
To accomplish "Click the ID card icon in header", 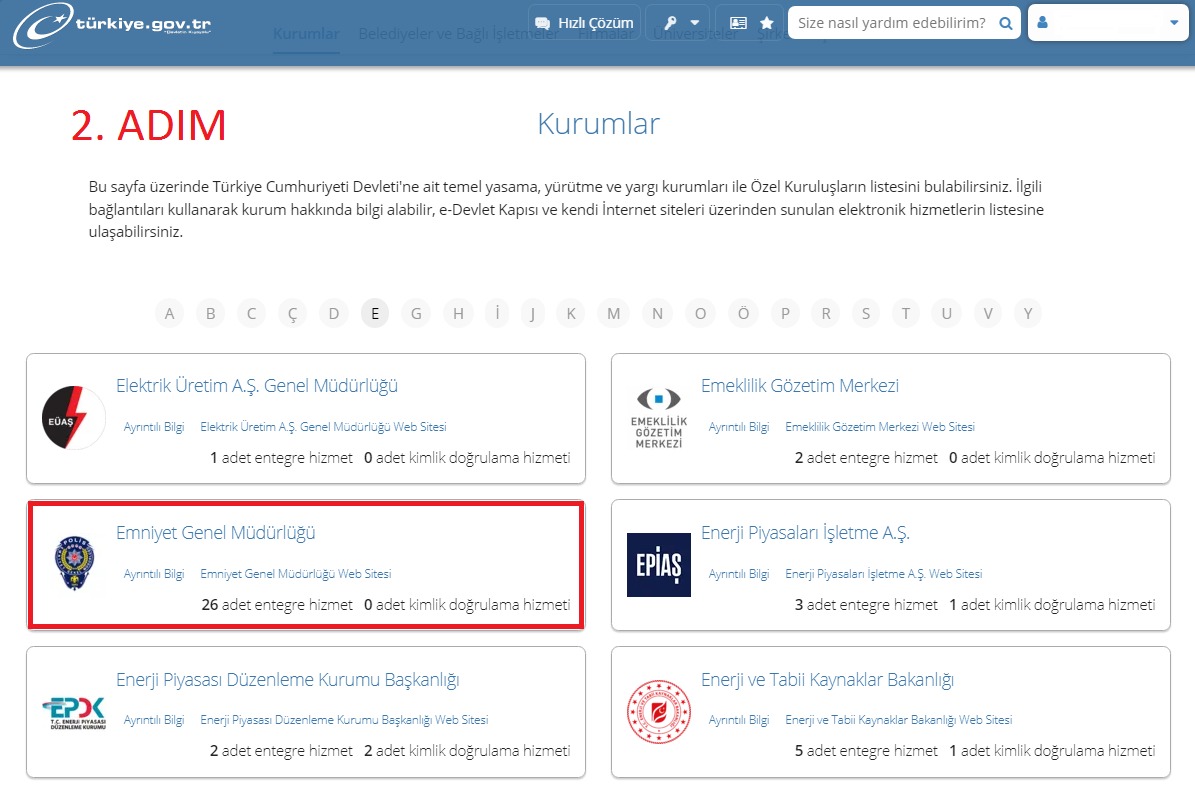I will (738, 22).
